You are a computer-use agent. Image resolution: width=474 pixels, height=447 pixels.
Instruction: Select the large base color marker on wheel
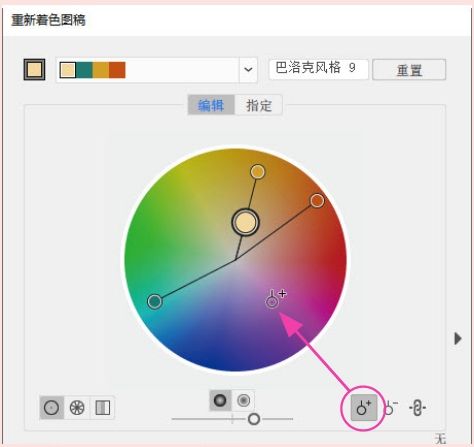246,222
